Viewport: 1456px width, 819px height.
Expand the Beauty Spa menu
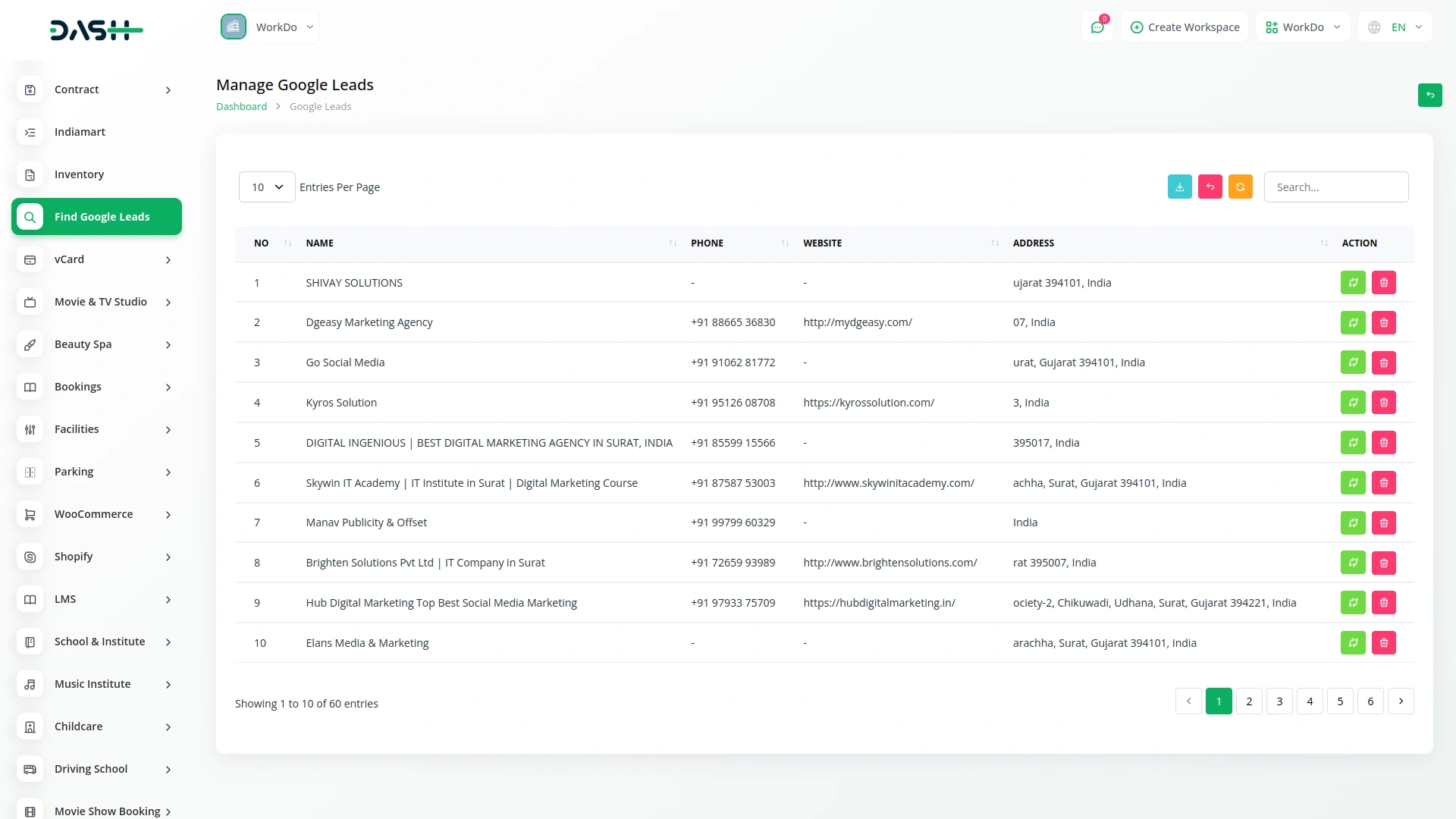pos(97,344)
